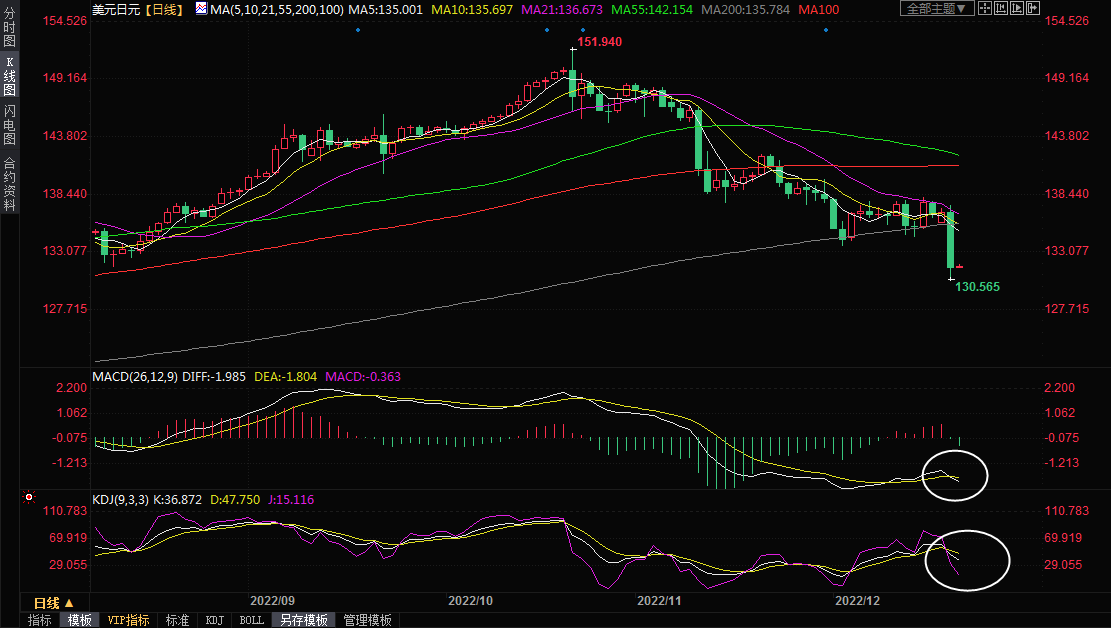Click the 151.940 high price marker

599,42
